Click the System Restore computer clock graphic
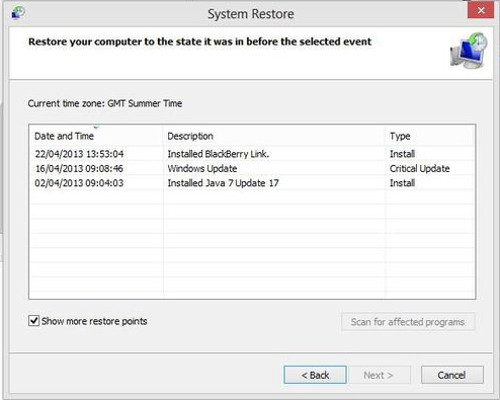This screenshot has height=400, width=500. tap(469, 50)
